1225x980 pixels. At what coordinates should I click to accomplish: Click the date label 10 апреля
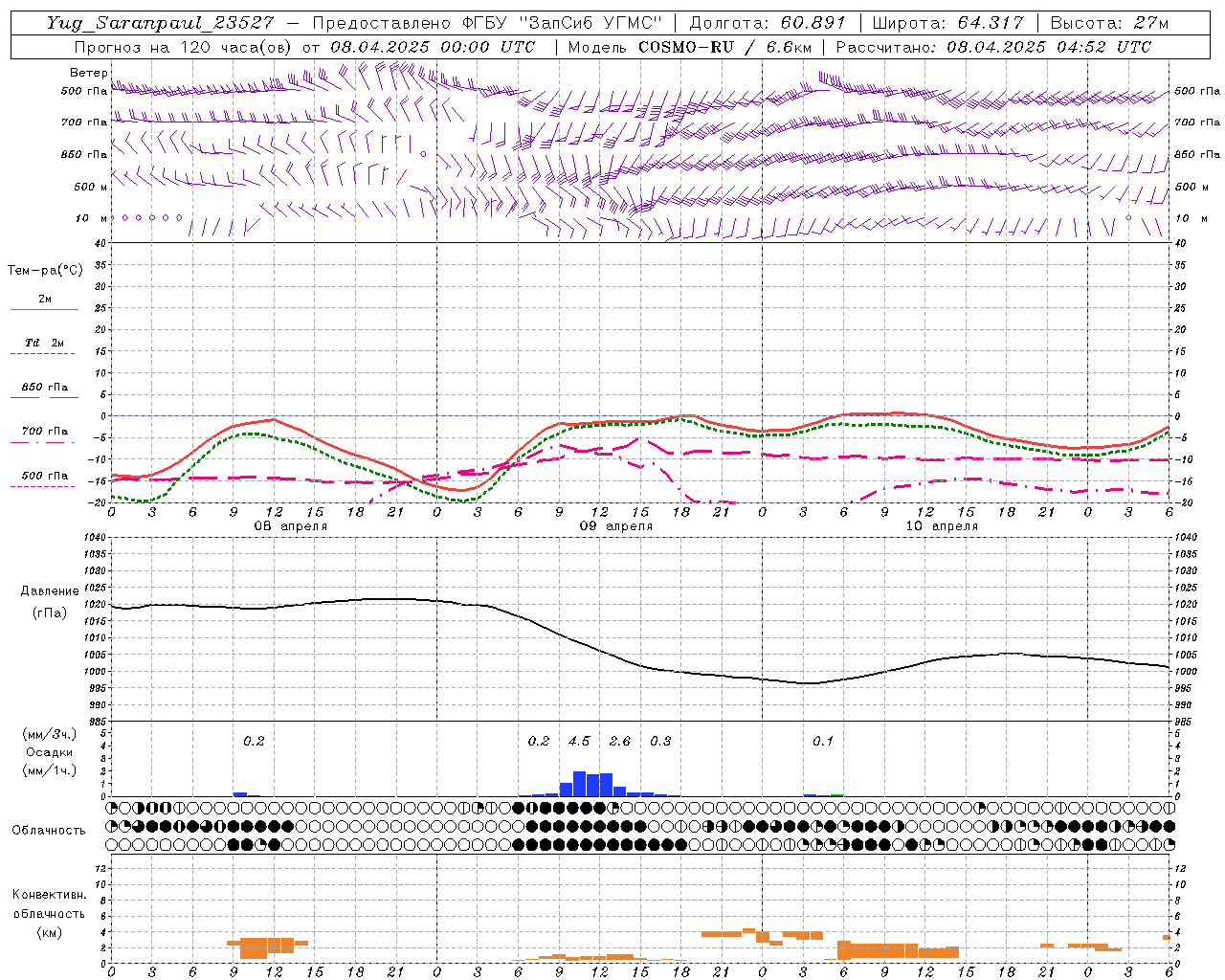coord(942,526)
